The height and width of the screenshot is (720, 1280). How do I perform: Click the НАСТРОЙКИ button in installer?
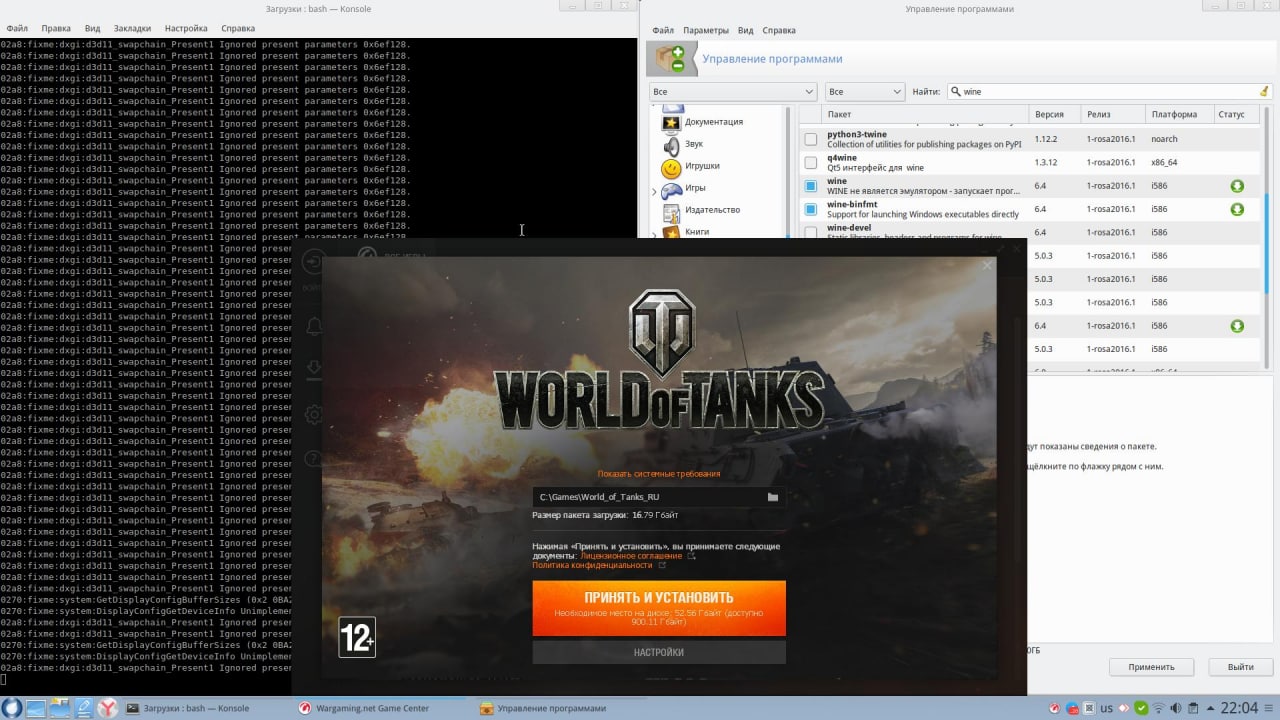(x=659, y=652)
